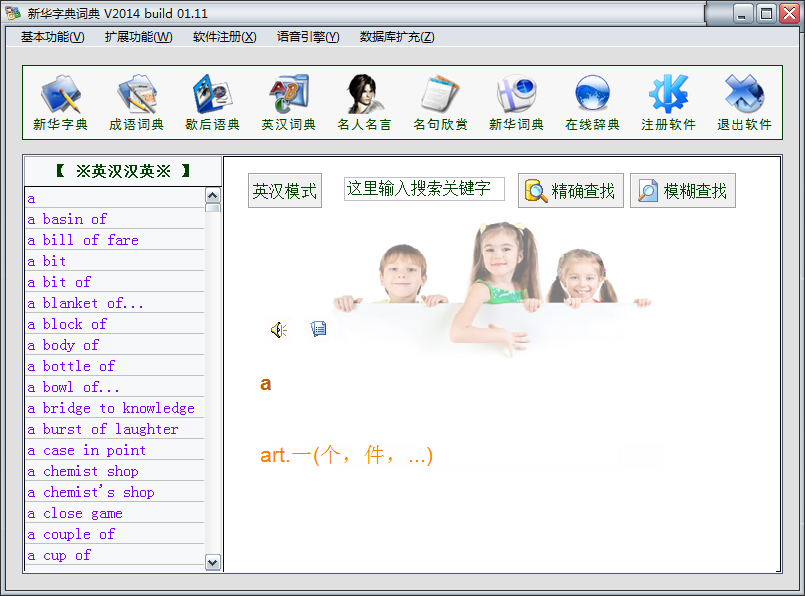The image size is (805, 596).
Task: Click the word list scroll up arrow
Action: pyautogui.click(x=213, y=195)
